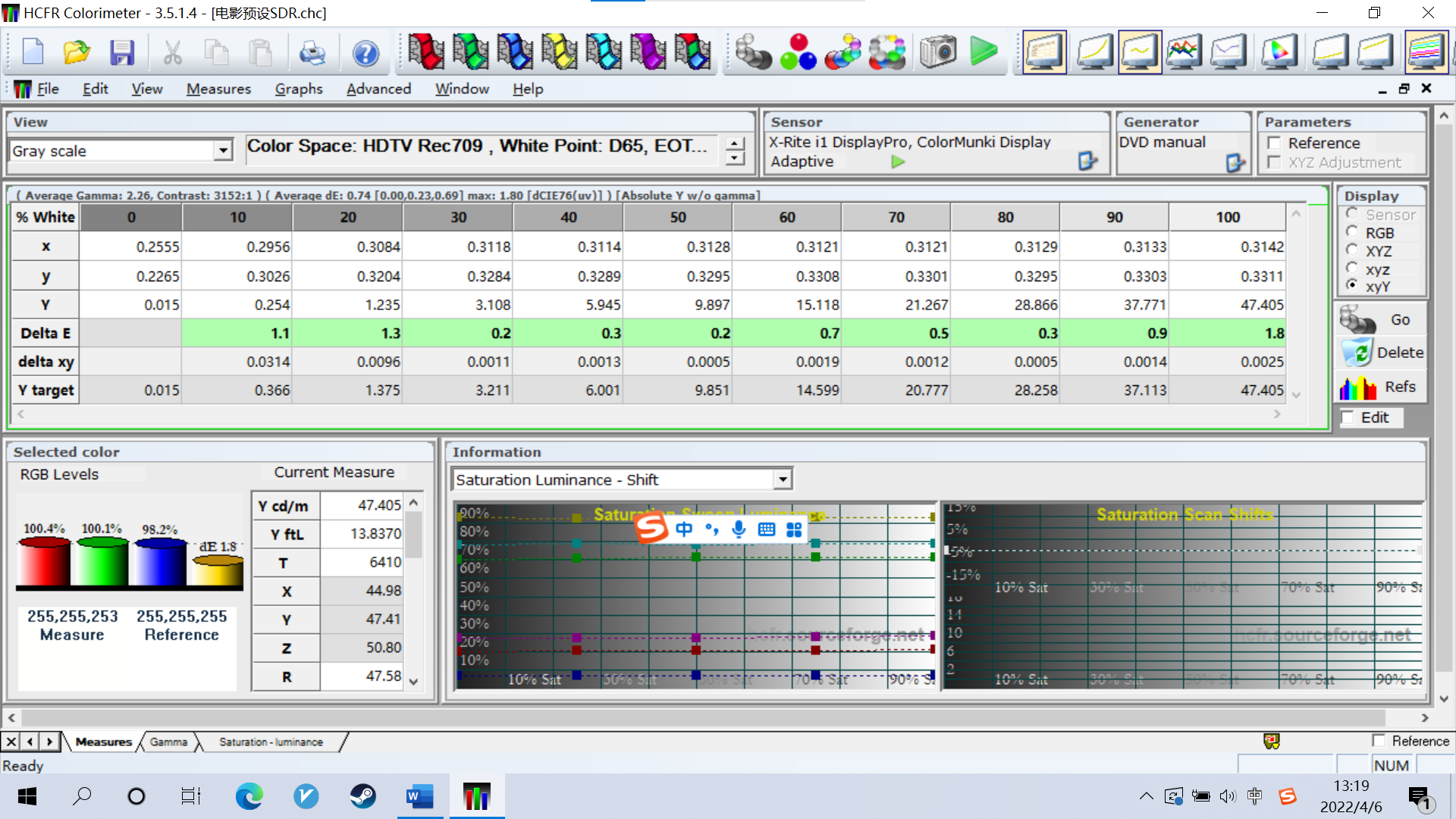Viewport: 1456px width, 819px height.
Task: Click the red saturation scale measure icon
Action: 426,52
